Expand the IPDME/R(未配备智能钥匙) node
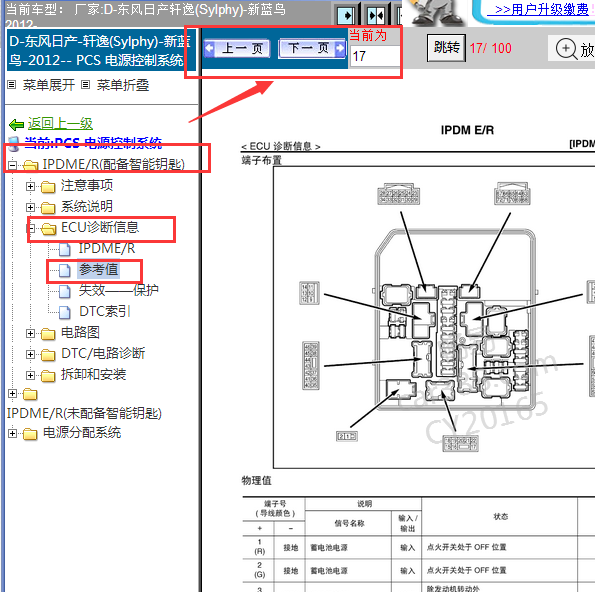This screenshot has height=592, width=595. pyautogui.click(x=12, y=394)
